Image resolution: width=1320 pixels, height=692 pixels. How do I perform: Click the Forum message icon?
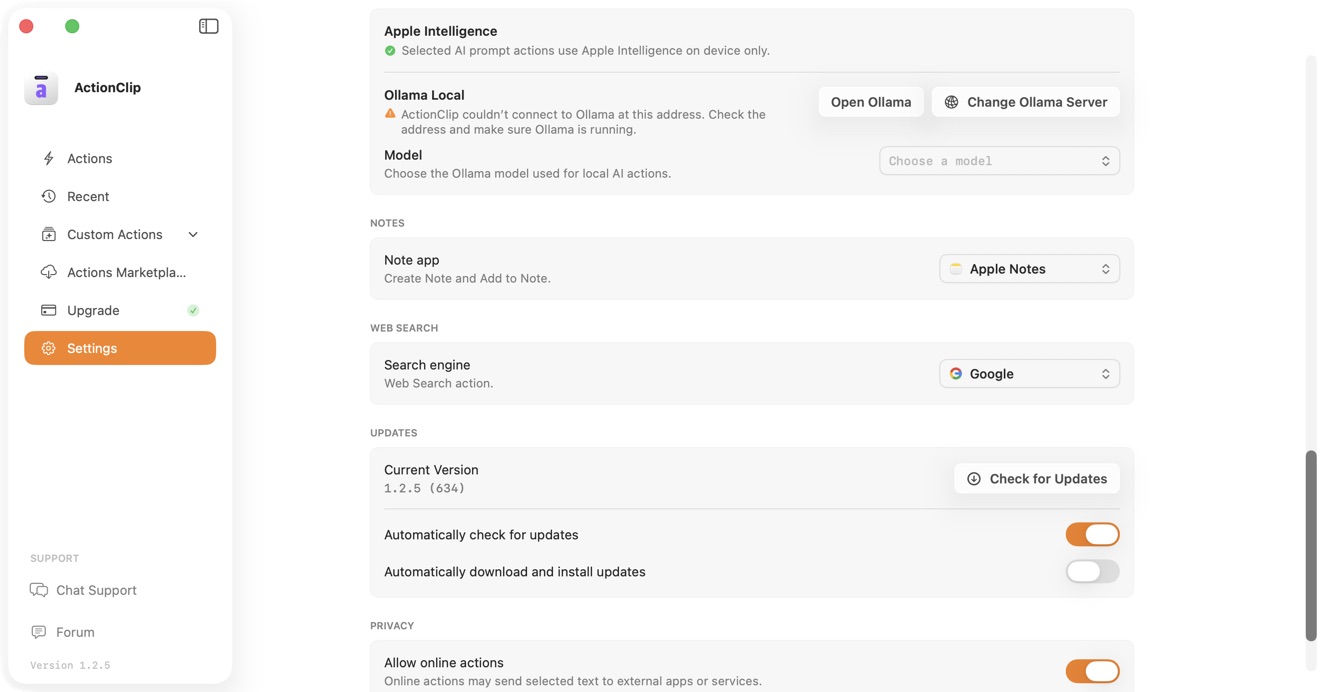(39, 632)
